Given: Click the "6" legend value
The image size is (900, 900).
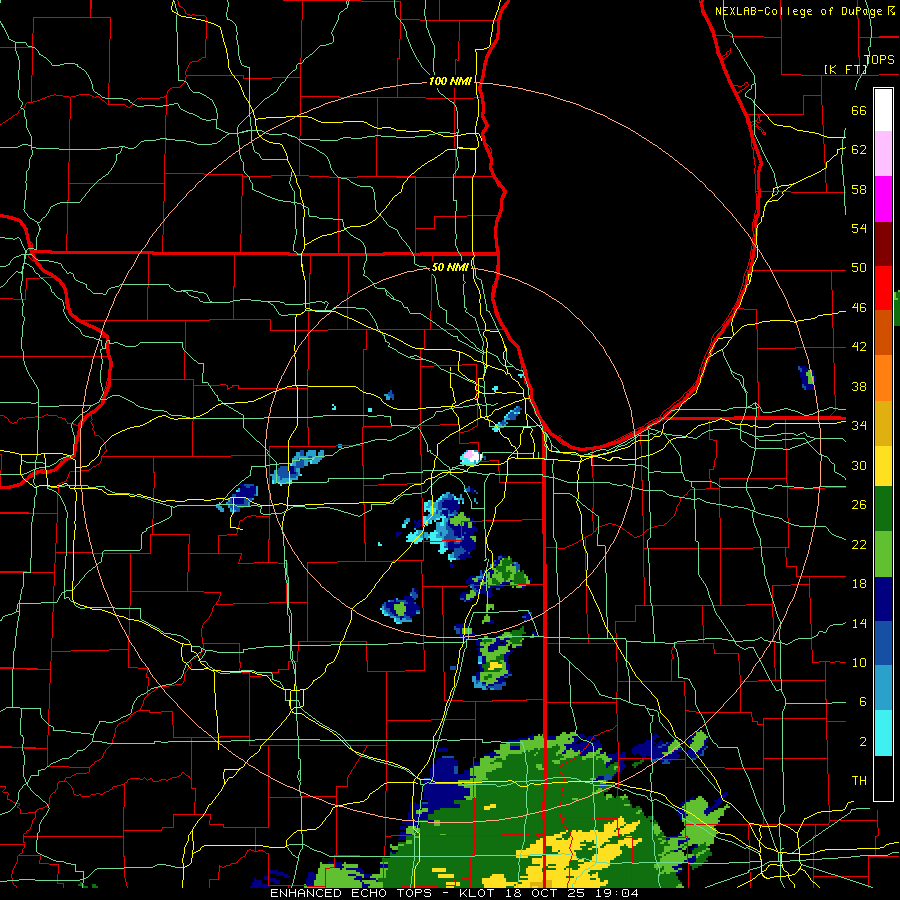Looking at the screenshot, I should click(x=862, y=702).
